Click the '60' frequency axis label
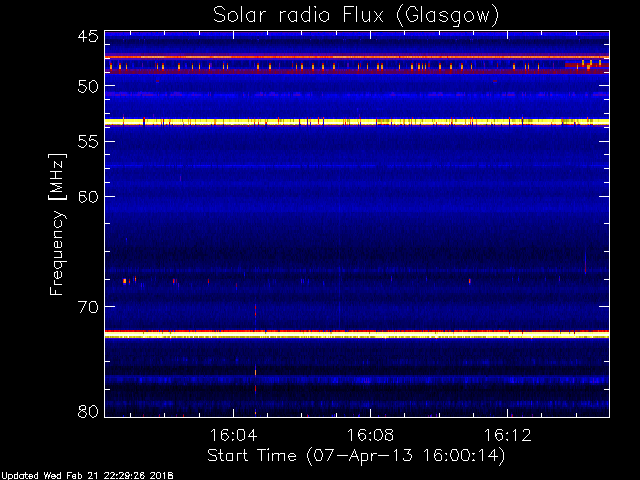The image size is (640, 480). pyautogui.click(x=88, y=197)
